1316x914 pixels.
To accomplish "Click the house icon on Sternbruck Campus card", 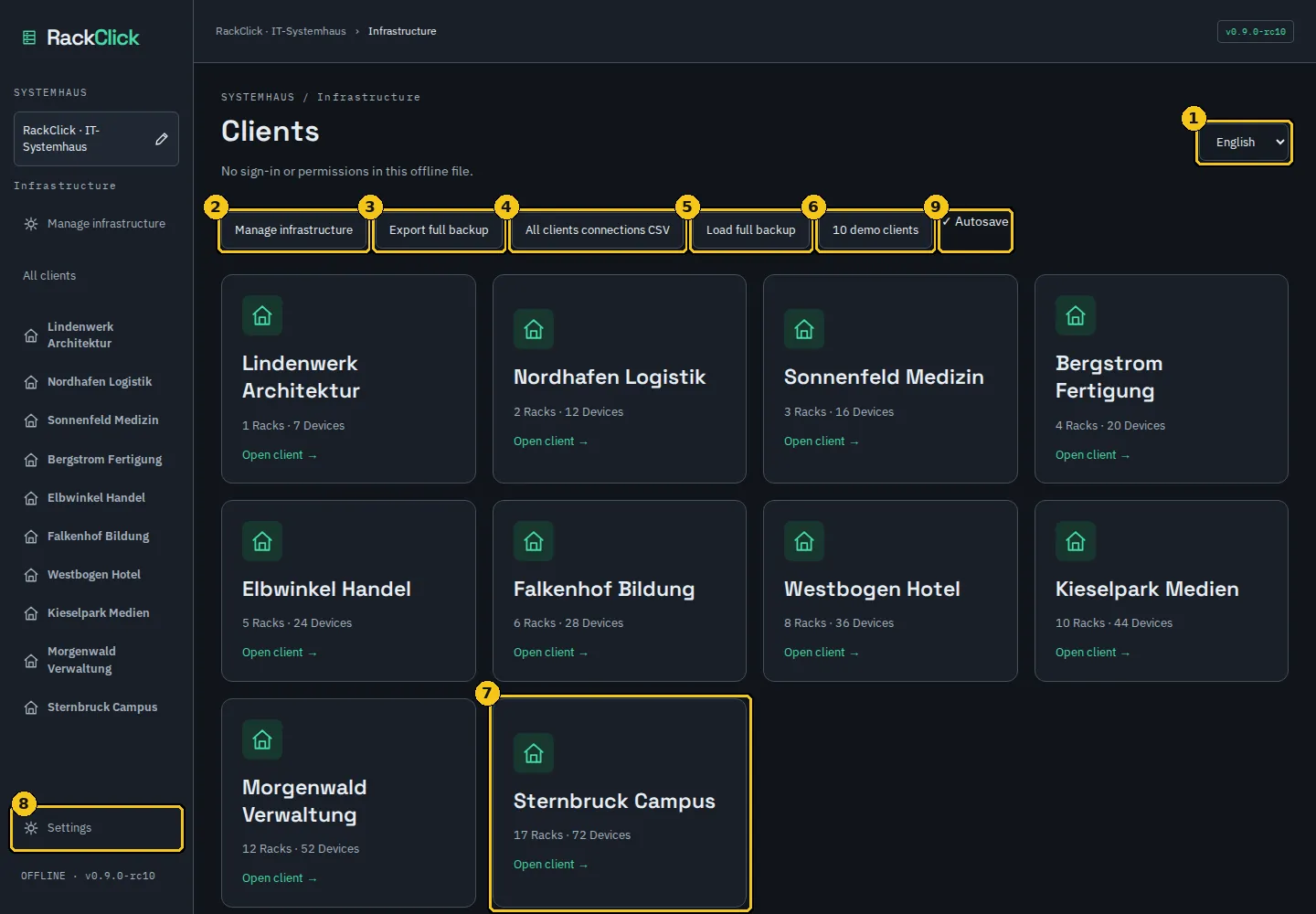I will click(x=534, y=754).
